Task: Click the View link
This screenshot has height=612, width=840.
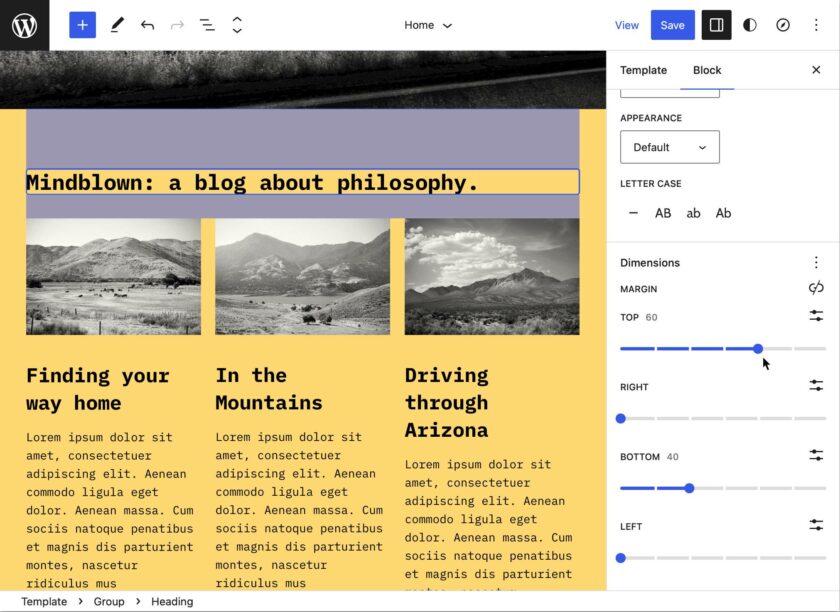Action: 627,25
